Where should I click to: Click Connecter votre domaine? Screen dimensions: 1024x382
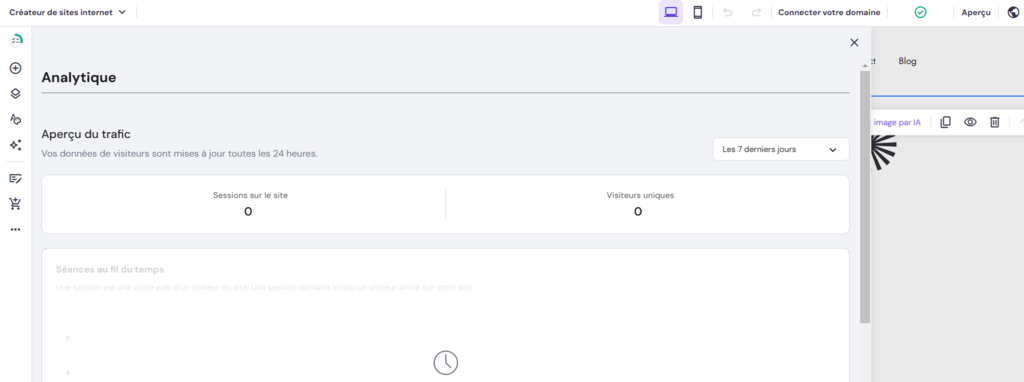[x=829, y=12]
